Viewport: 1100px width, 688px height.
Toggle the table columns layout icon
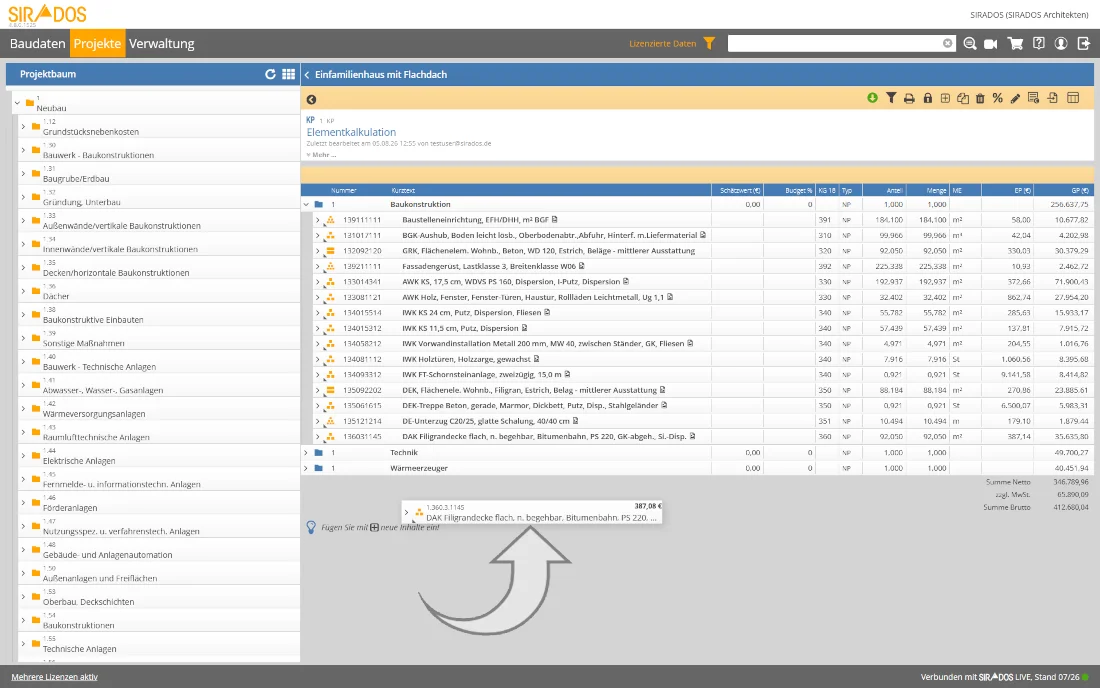[x=1073, y=98]
